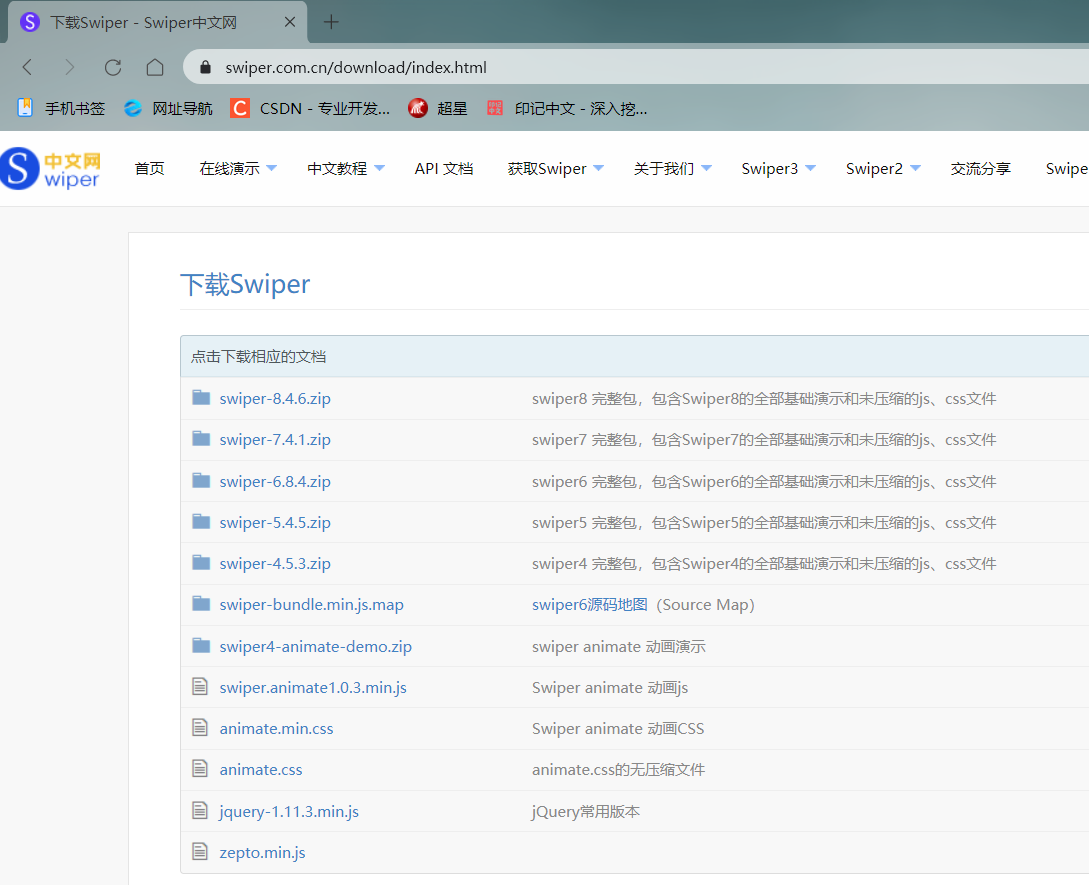Click the 超星 bookmark icon
1089x885 pixels.
point(417,107)
